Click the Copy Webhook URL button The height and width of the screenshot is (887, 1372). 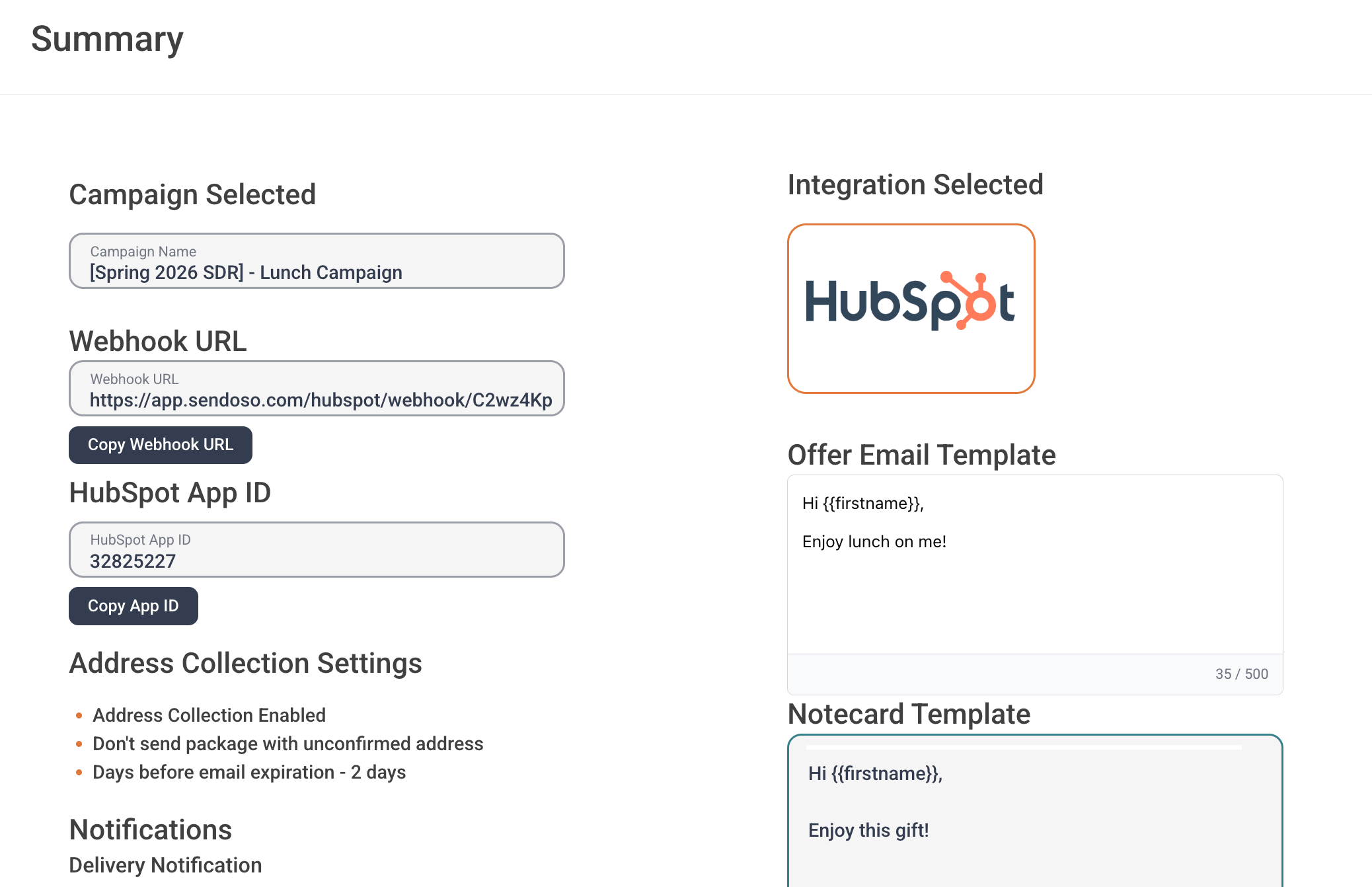161,445
